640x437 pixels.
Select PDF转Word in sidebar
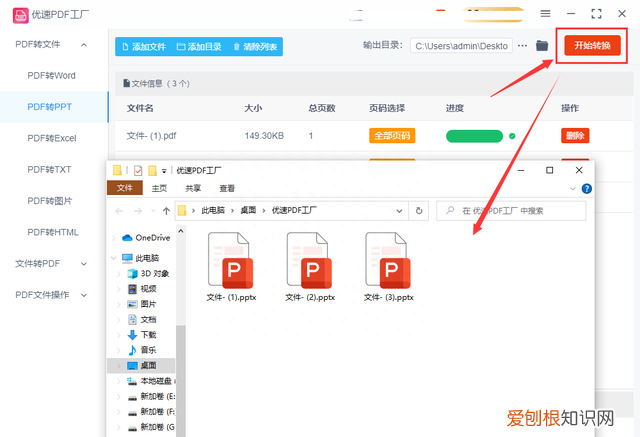pos(51,76)
